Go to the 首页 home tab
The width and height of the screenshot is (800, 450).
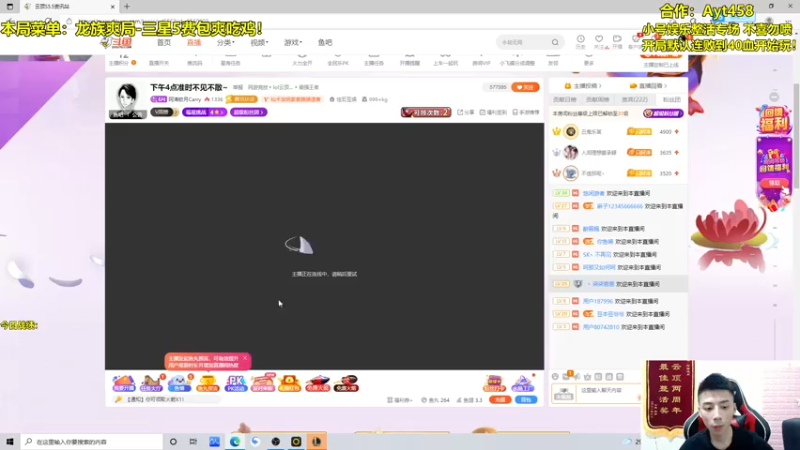pyautogui.click(x=164, y=42)
